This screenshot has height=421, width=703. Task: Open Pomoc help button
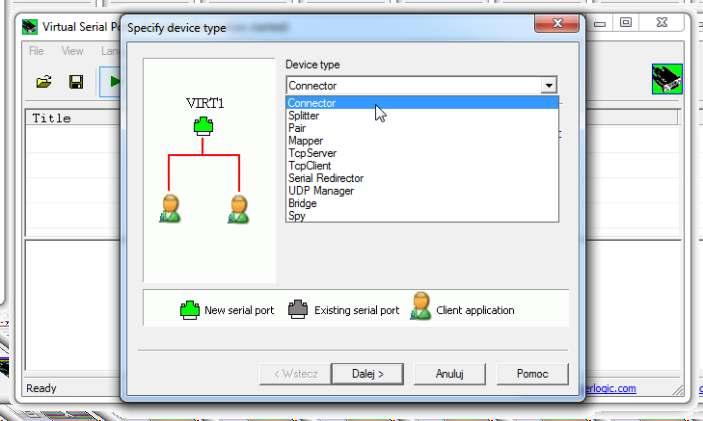coord(532,374)
